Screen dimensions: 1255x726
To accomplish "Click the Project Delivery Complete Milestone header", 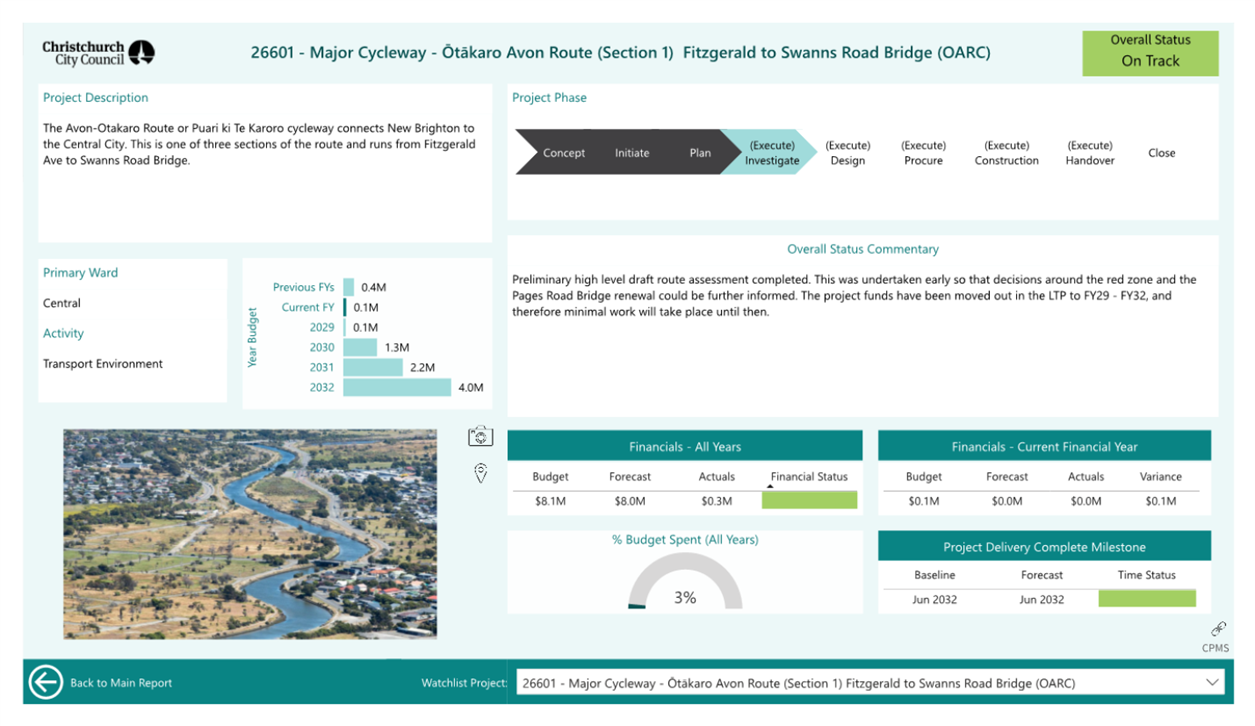I will (1044, 546).
